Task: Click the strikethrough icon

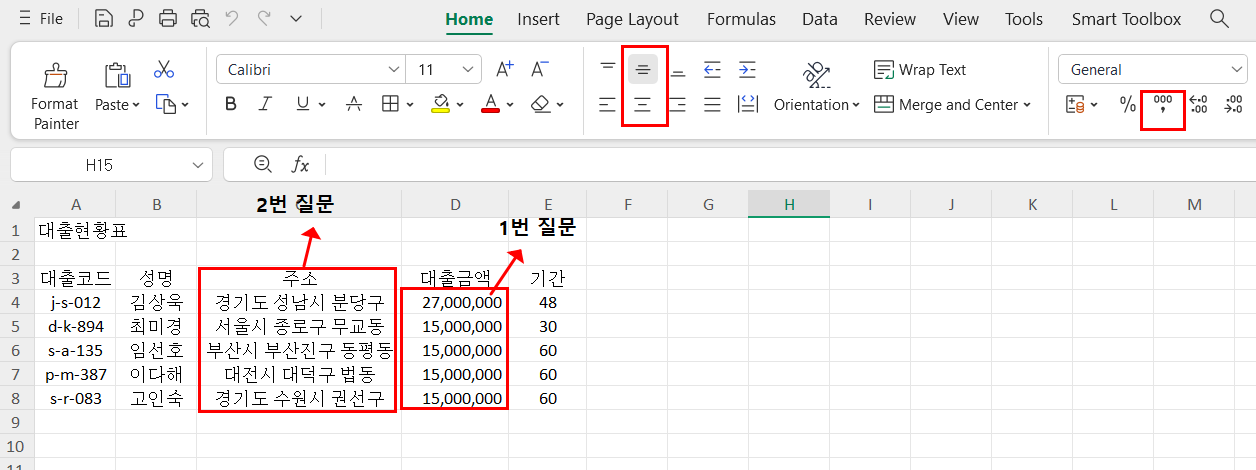Action: (354, 104)
